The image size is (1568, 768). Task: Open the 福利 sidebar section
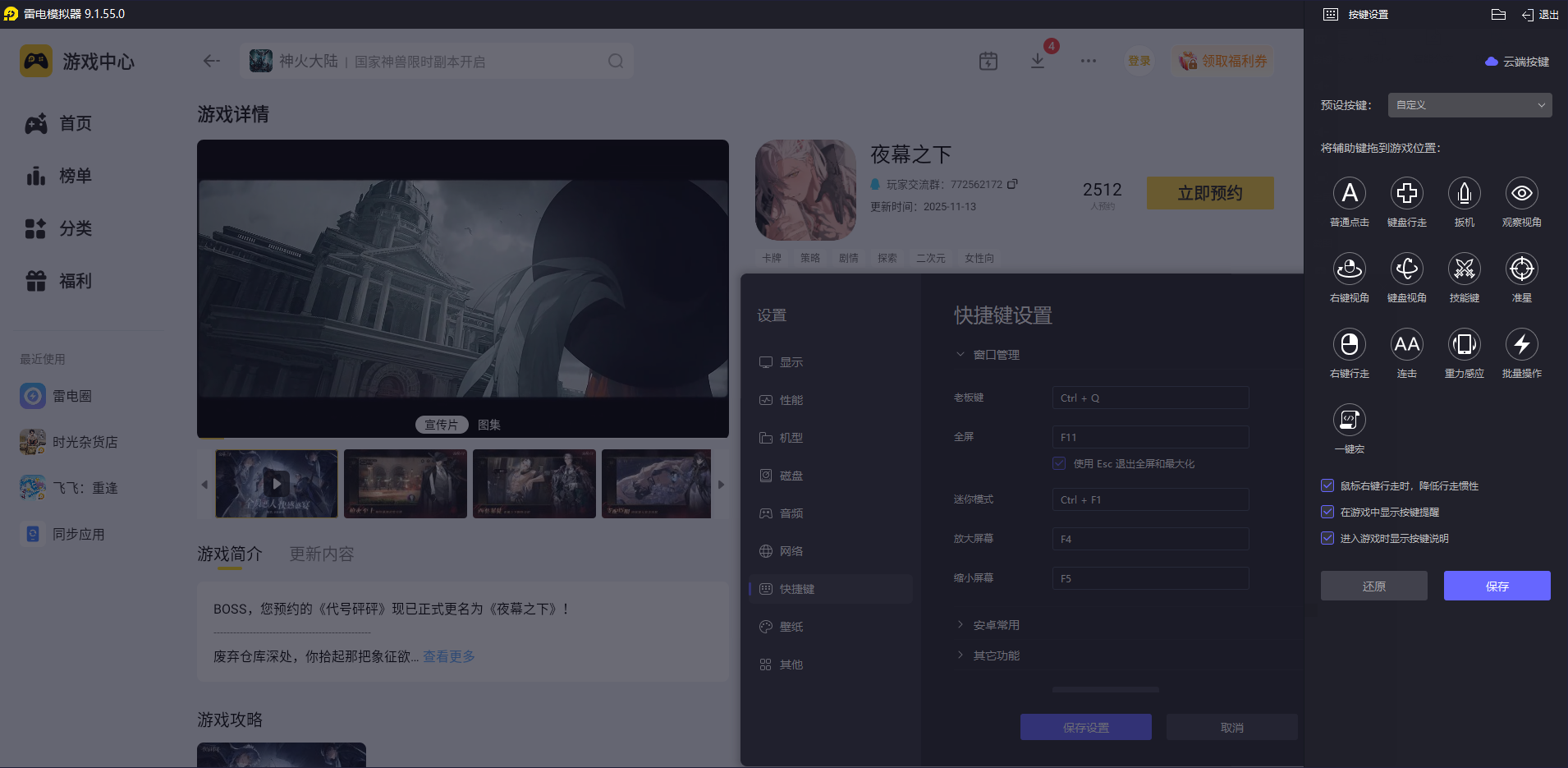[74, 280]
